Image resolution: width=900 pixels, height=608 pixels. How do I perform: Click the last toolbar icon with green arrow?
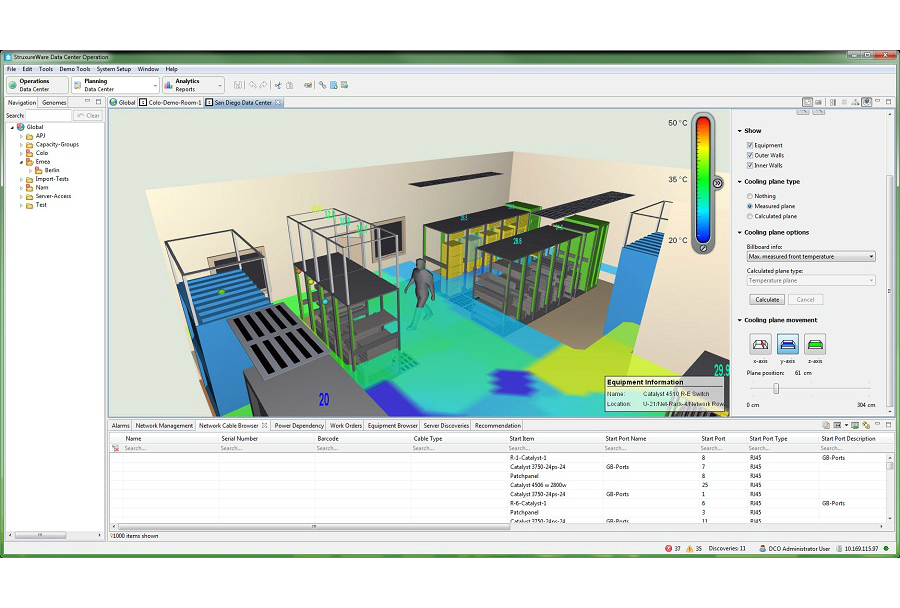pyautogui.click(x=344, y=85)
